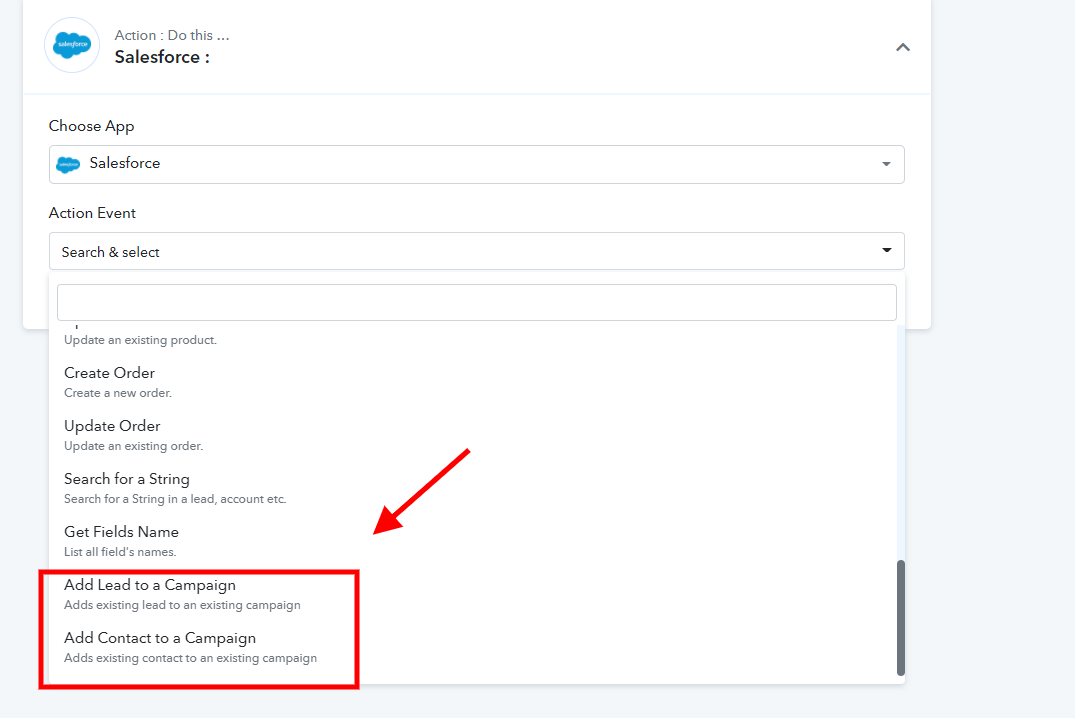This screenshot has height=718, width=1075.
Task: Click 'Update an existing order.' description text
Action: pyautogui.click(x=134, y=446)
